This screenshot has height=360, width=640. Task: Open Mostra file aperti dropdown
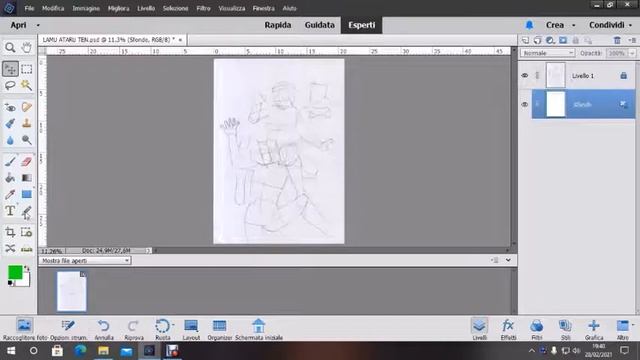click(85, 260)
